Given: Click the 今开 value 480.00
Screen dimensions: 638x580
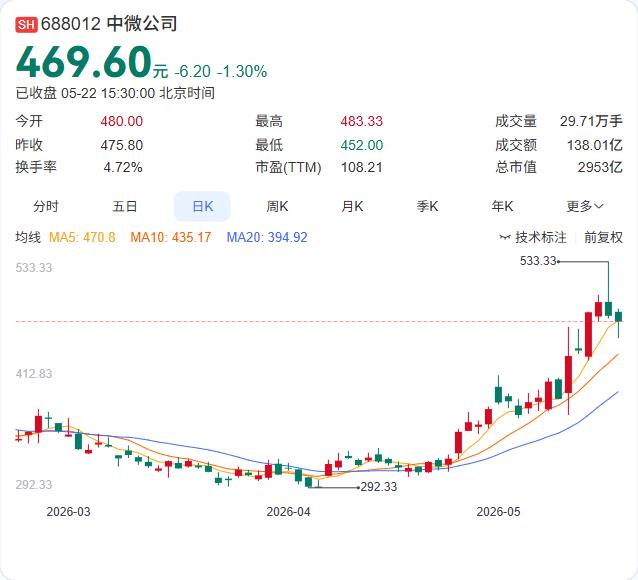Looking at the screenshot, I should point(122,121).
